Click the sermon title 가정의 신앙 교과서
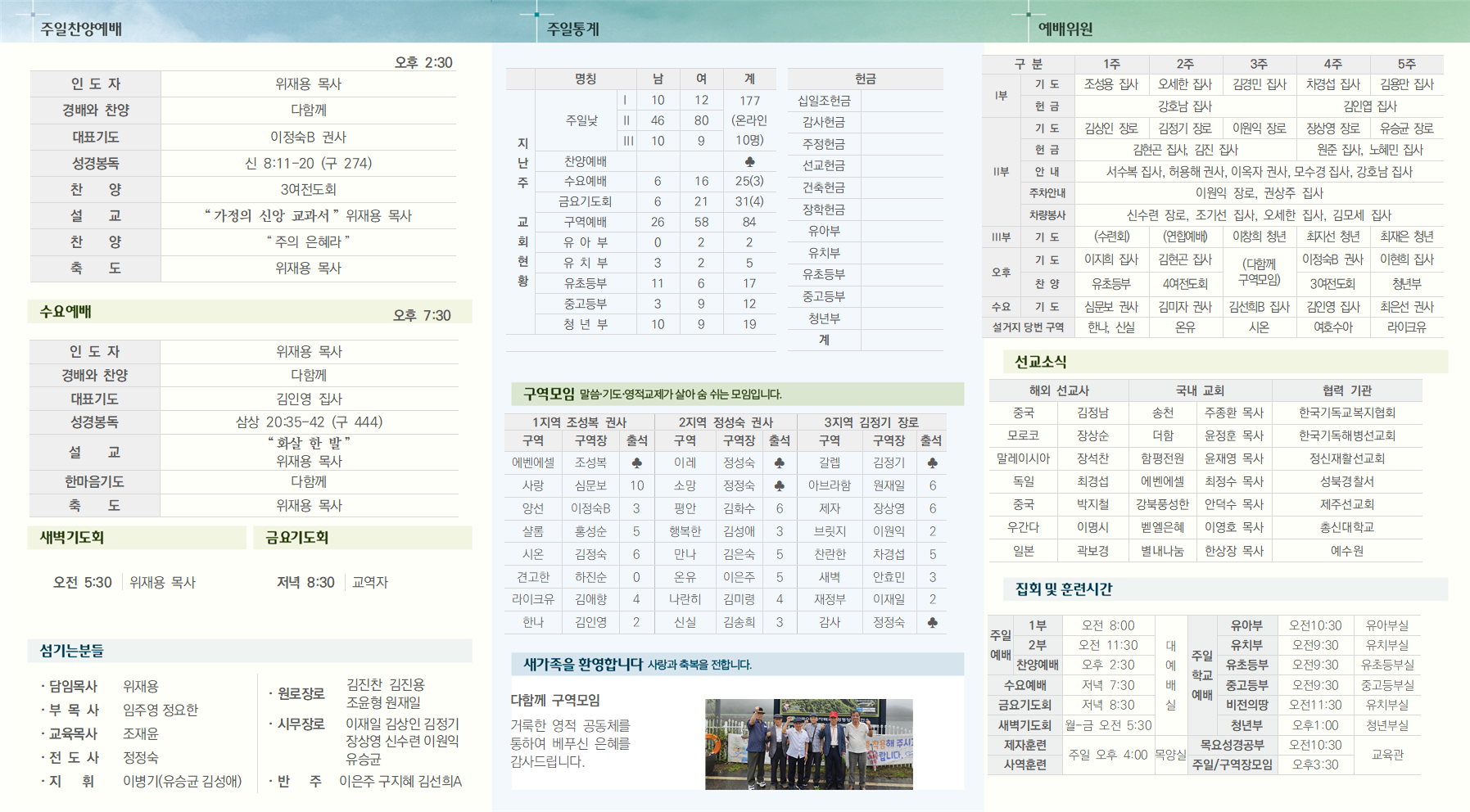The height and width of the screenshot is (812, 1470). point(272,215)
